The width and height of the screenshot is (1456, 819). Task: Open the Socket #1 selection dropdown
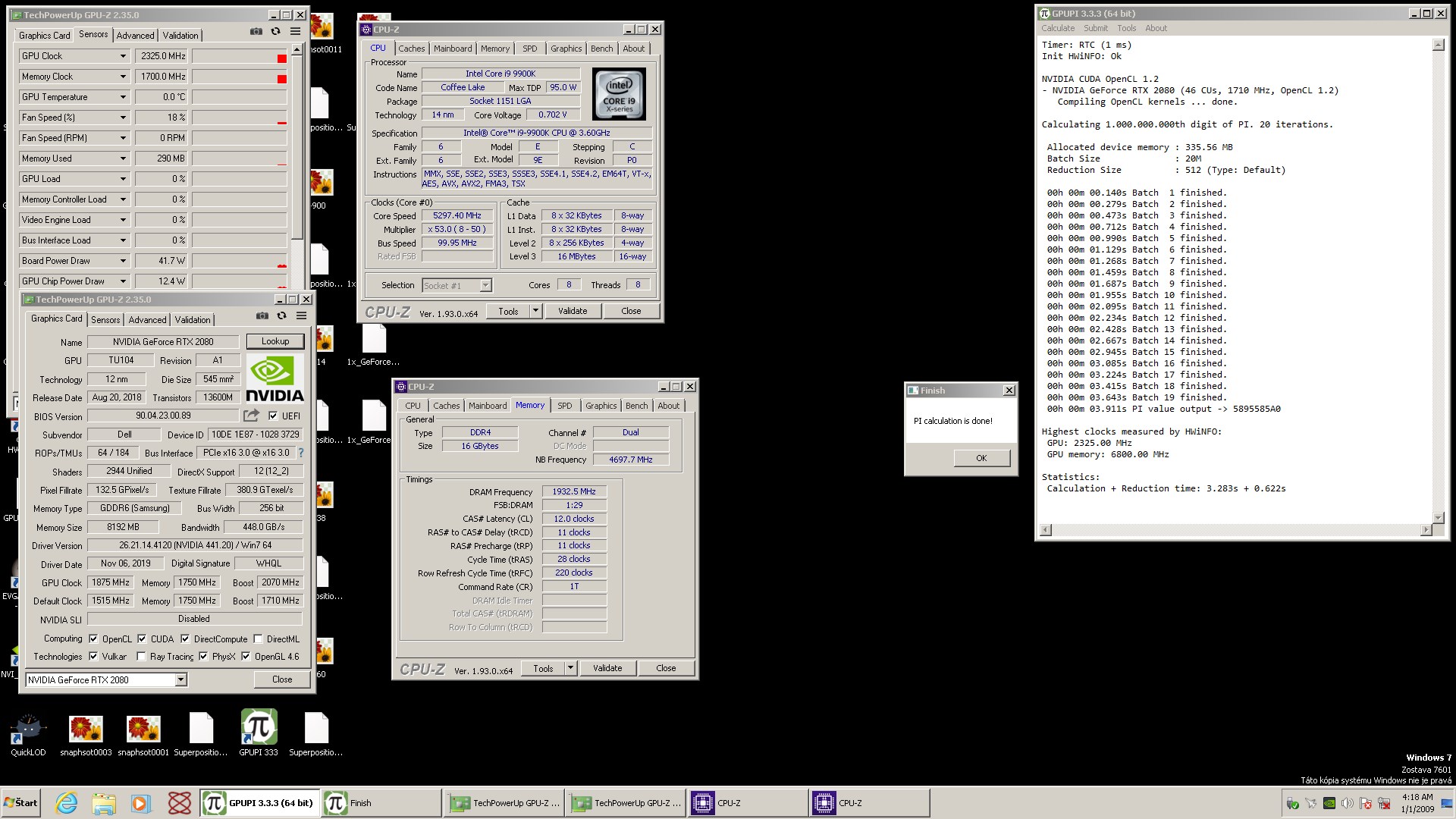(x=485, y=285)
